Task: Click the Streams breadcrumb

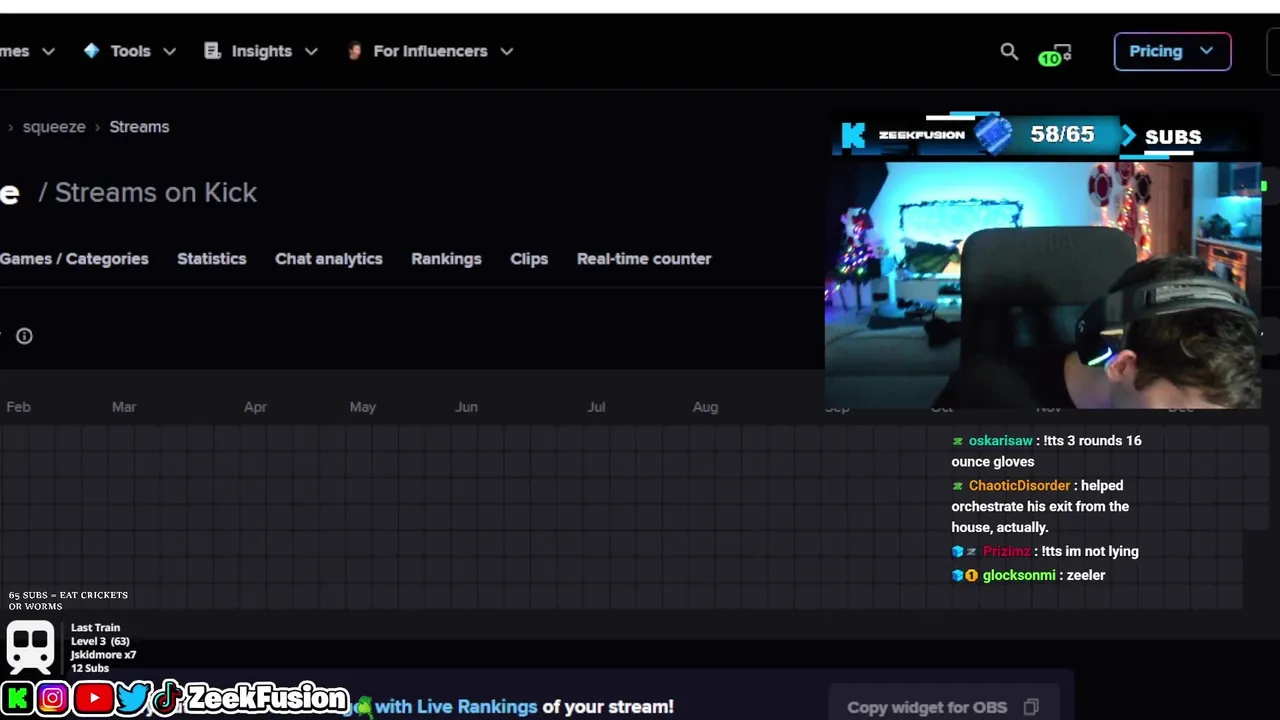Action: pyautogui.click(x=139, y=127)
